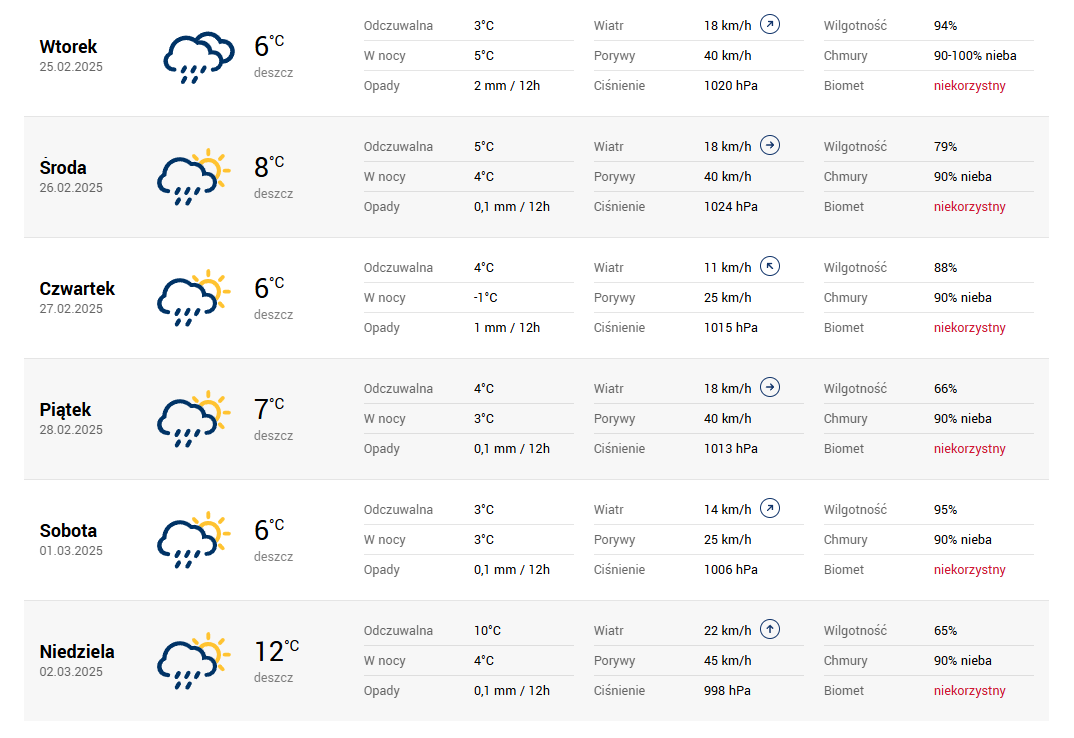Image resolution: width=1074 pixels, height=738 pixels.
Task: Click the Niedziela weather icon
Action: tap(192, 662)
